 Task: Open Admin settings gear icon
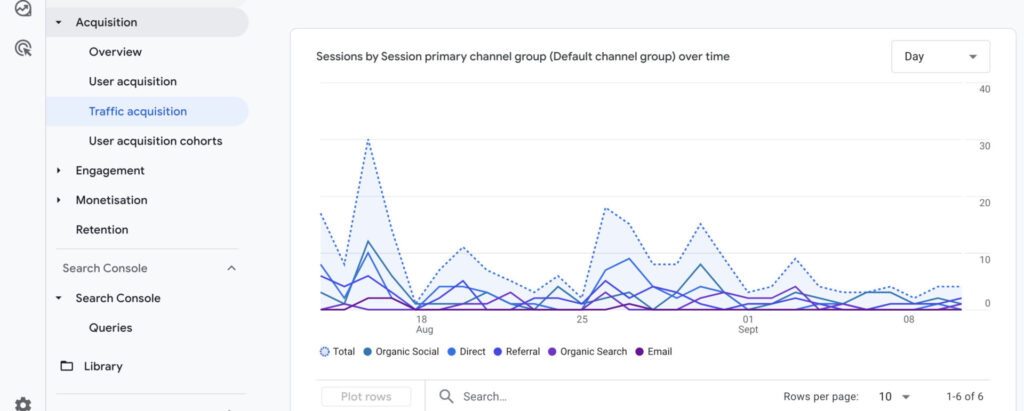[x=23, y=404]
